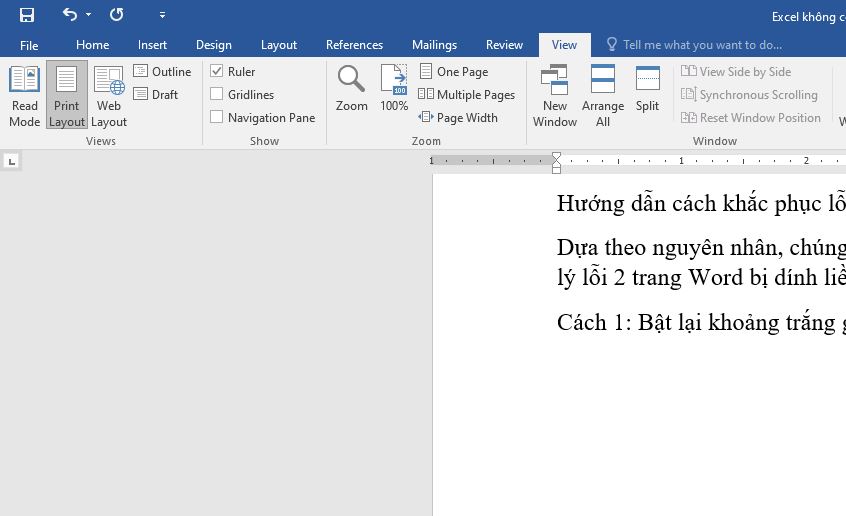Open the Mailings tab
Screen dimensions: 846x516
(434, 45)
